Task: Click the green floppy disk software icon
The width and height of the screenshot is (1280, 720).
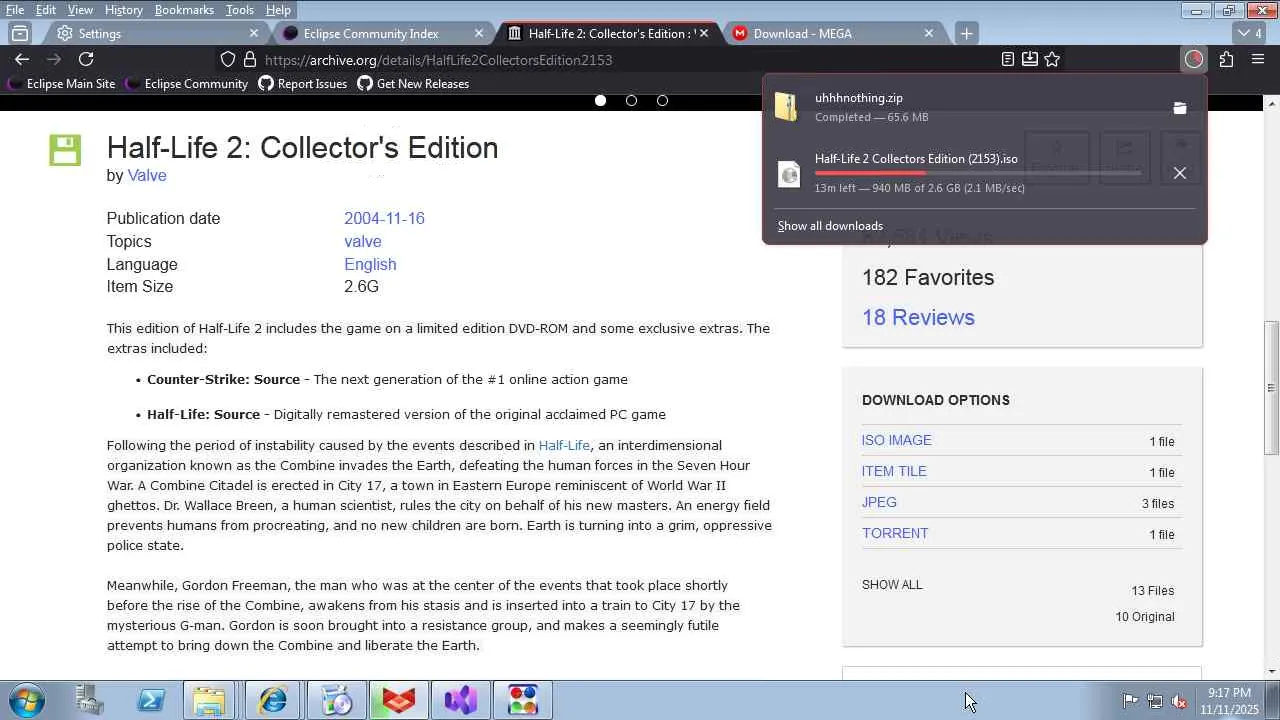Action: [x=65, y=151]
